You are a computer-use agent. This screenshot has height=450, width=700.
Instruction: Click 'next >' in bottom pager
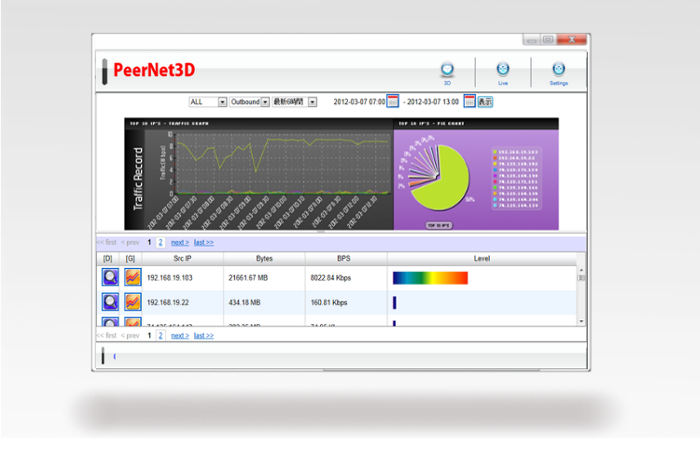pos(180,335)
